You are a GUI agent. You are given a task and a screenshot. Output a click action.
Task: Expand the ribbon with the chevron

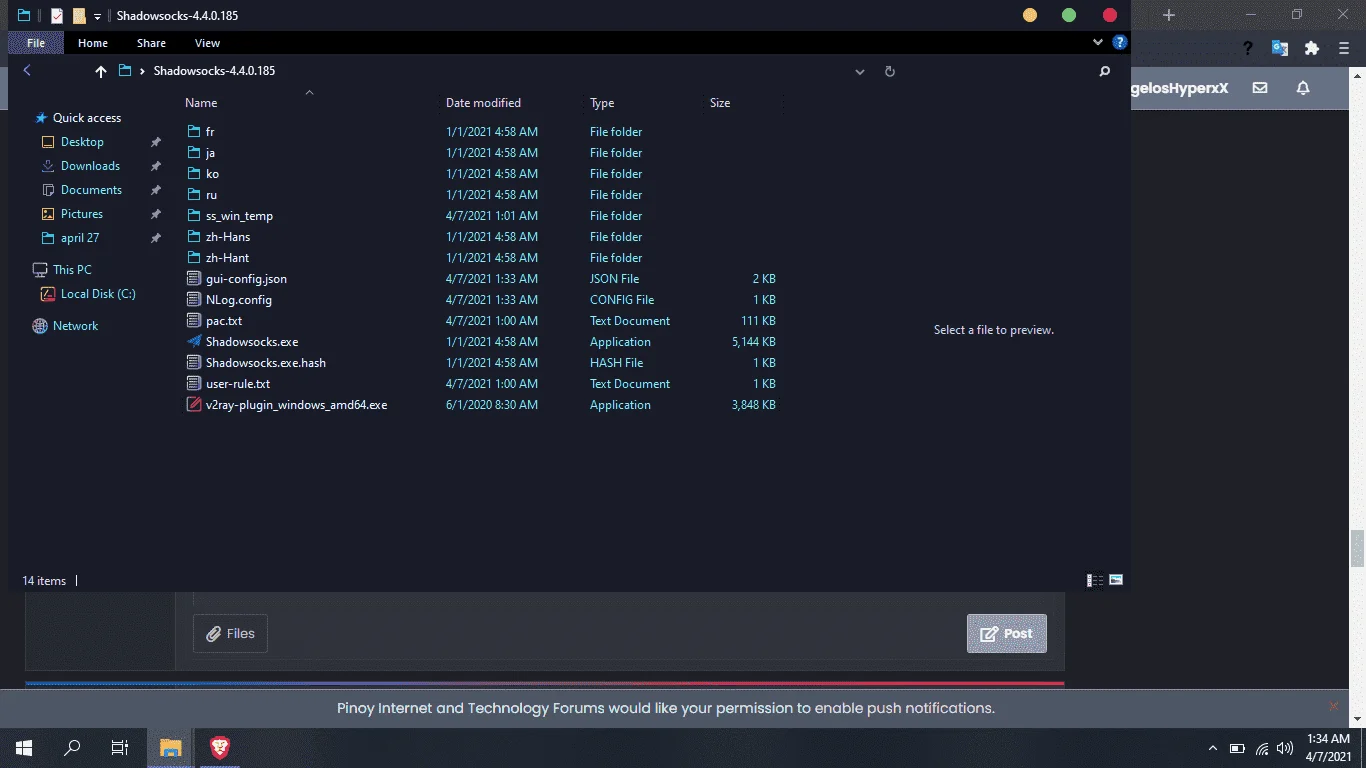pos(1099,43)
